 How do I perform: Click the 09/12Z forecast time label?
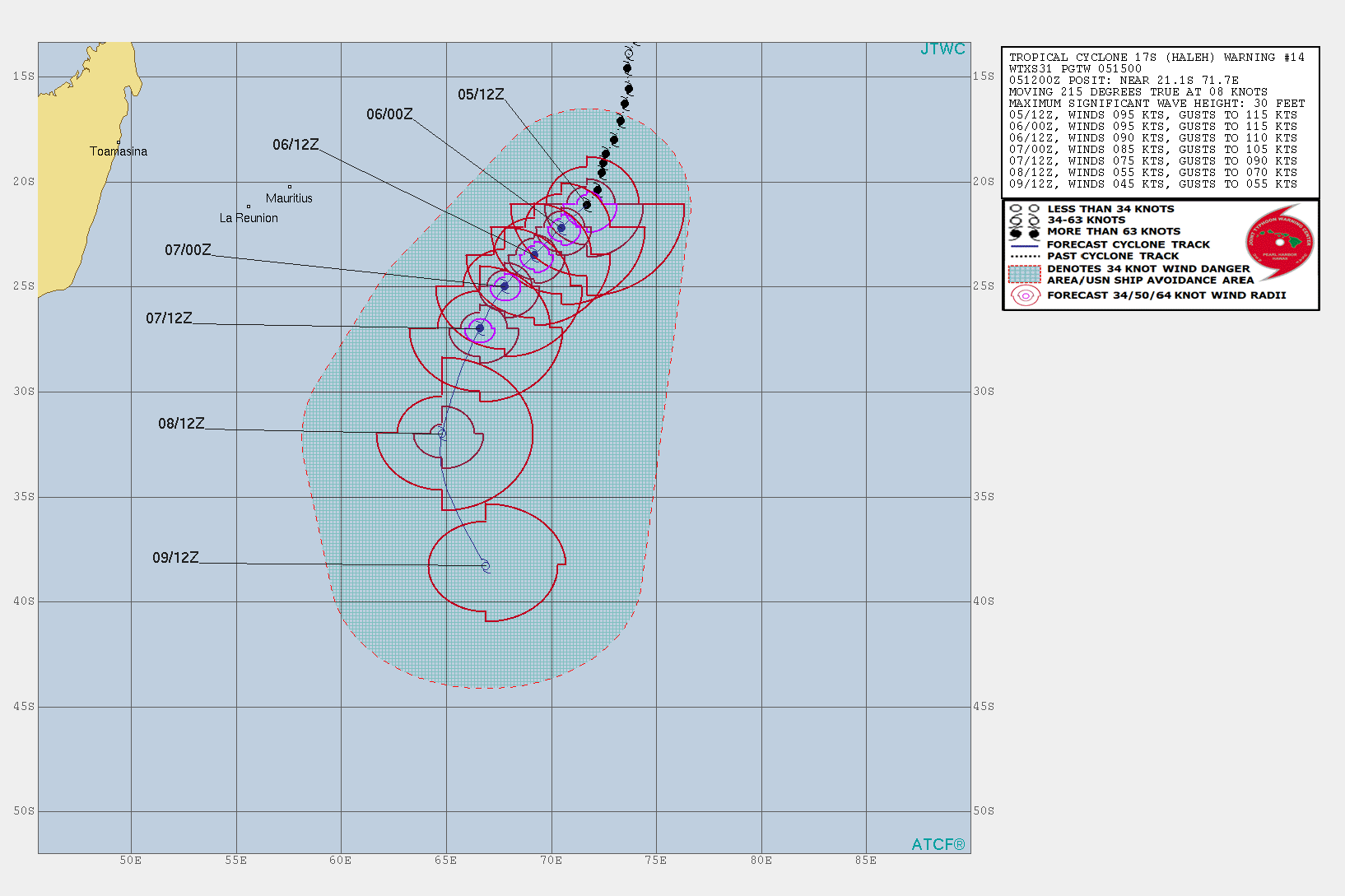pos(175,558)
